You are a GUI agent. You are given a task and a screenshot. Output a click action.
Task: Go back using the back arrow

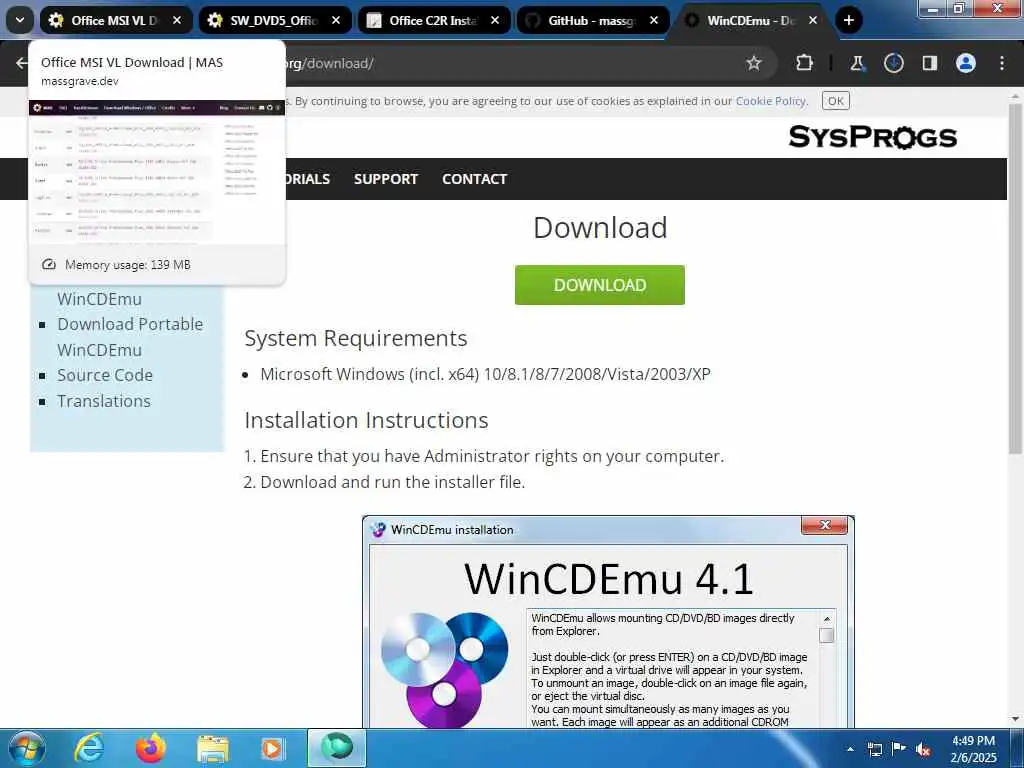coord(22,63)
